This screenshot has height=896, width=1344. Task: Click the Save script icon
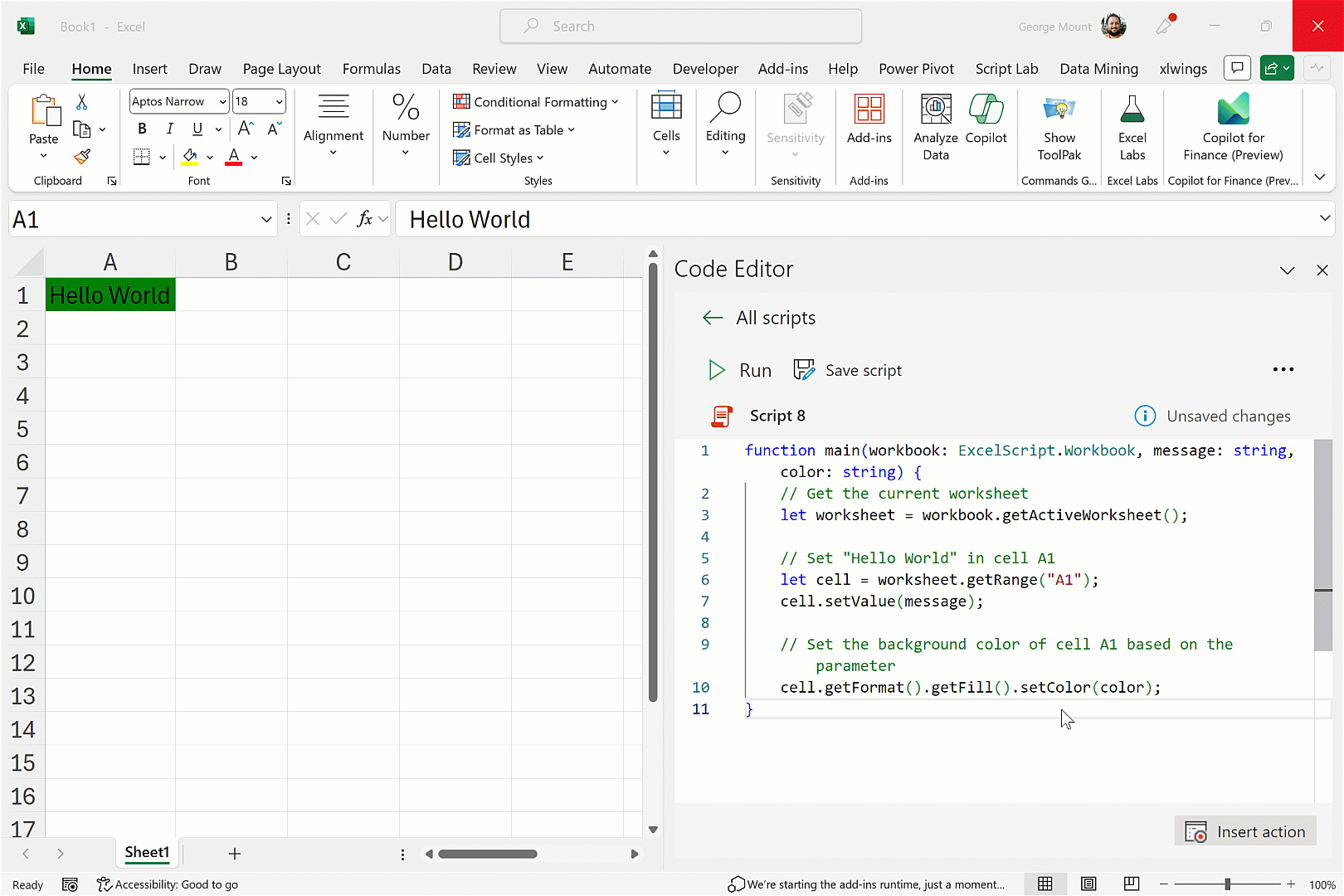tap(804, 370)
